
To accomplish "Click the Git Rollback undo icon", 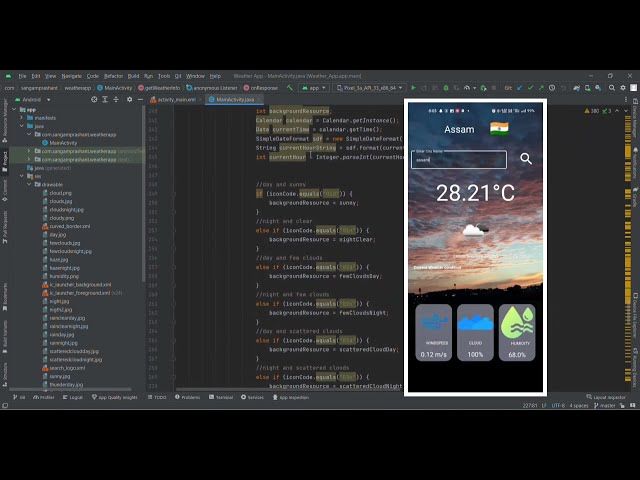I will pos(563,88).
